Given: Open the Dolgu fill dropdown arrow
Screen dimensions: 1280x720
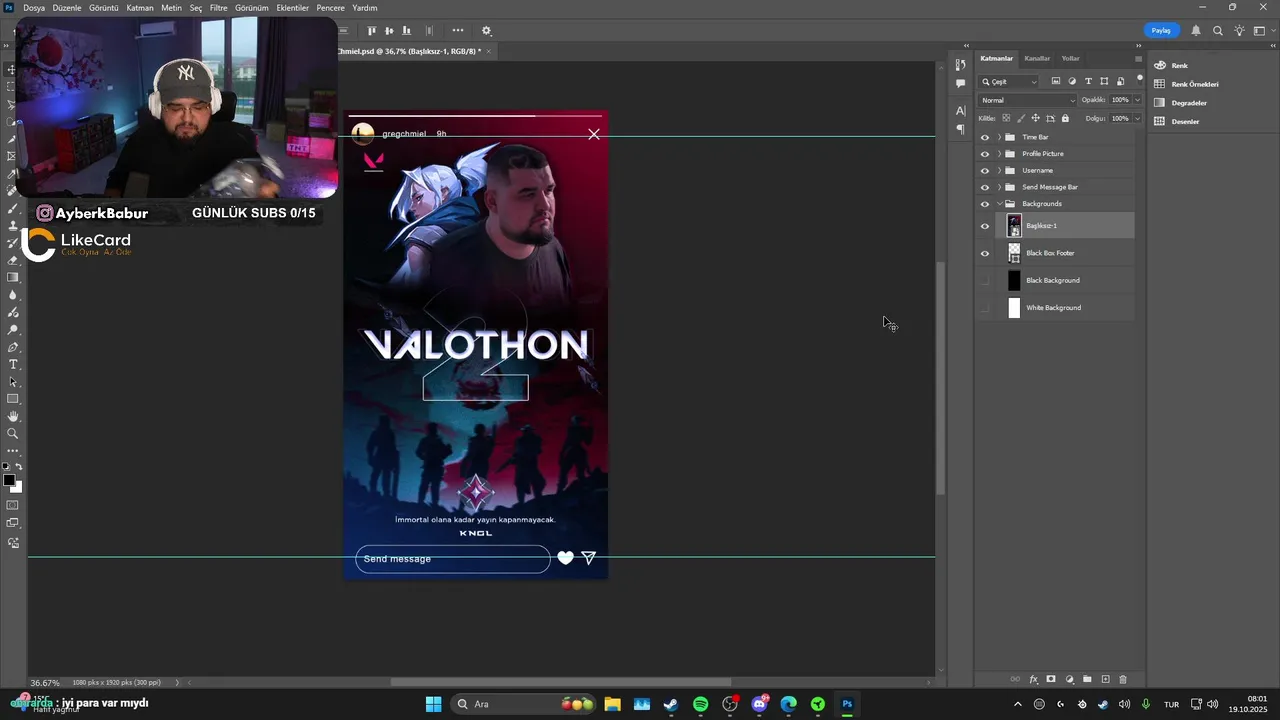Looking at the screenshot, I should (1137, 118).
